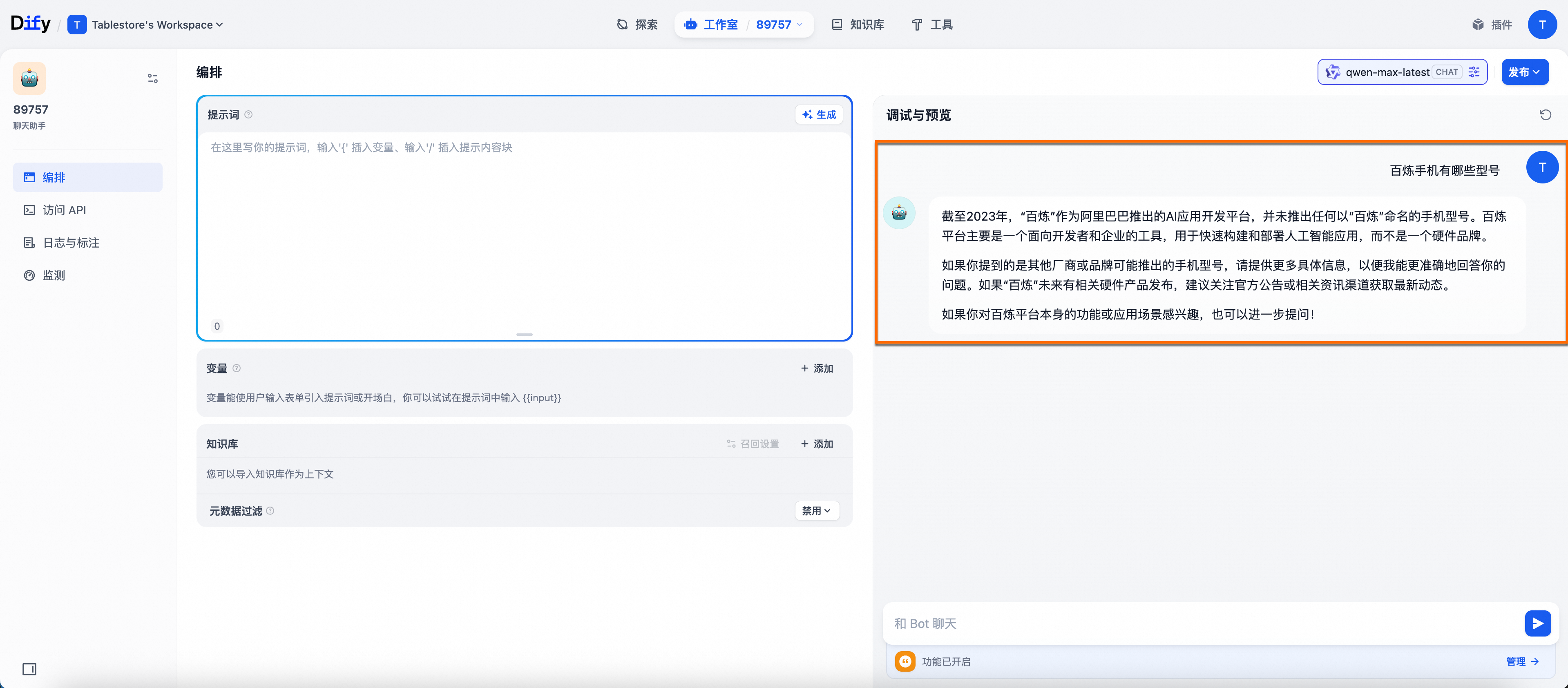Viewport: 1568px width, 688px height.
Task: Add a variable with 添加
Action: (x=817, y=368)
